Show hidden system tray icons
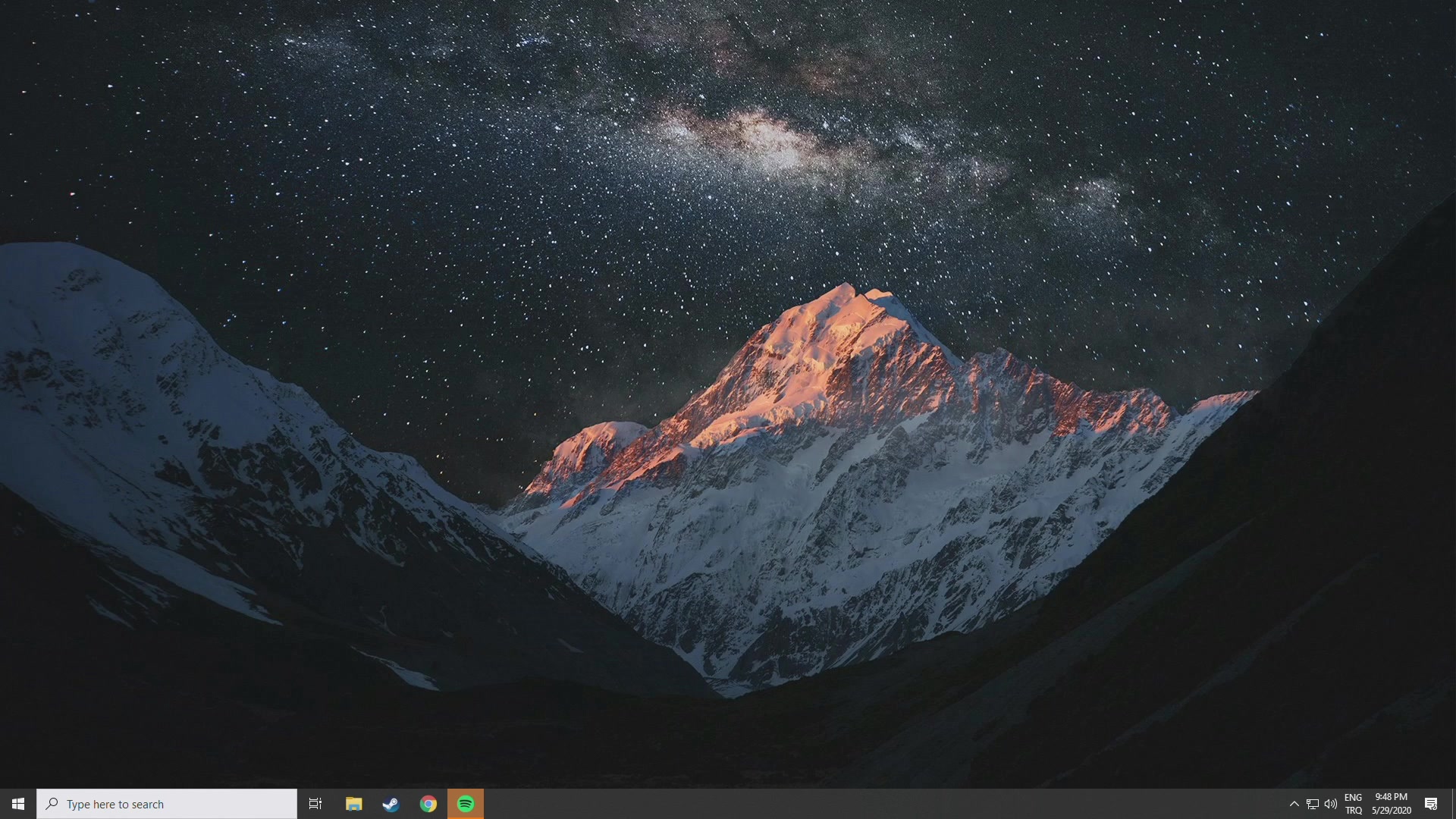The width and height of the screenshot is (1456, 819). [1294, 804]
